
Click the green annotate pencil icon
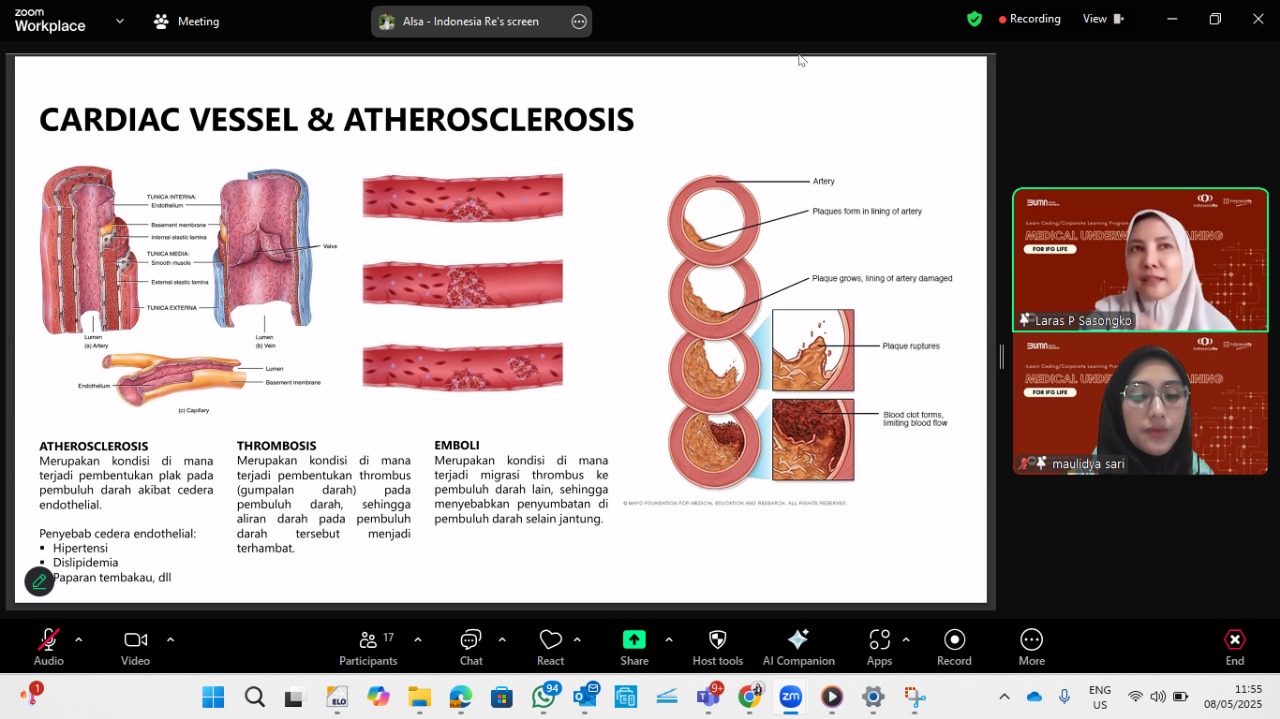(39, 581)
